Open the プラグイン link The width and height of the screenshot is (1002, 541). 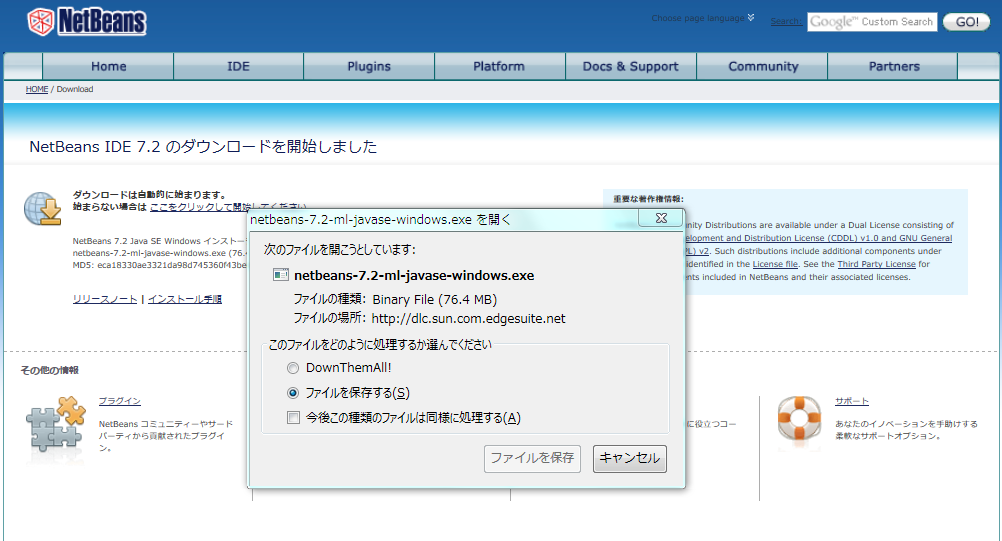point(119,400)
